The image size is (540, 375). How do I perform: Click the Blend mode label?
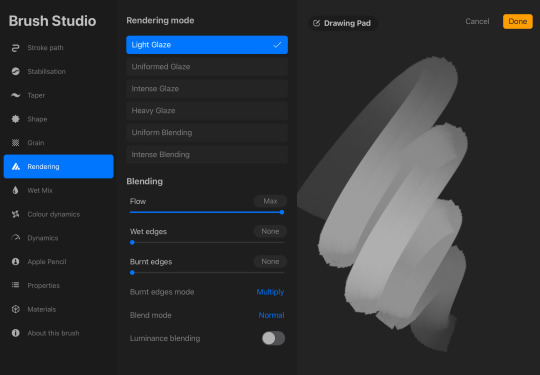click(x=150, y=315)
